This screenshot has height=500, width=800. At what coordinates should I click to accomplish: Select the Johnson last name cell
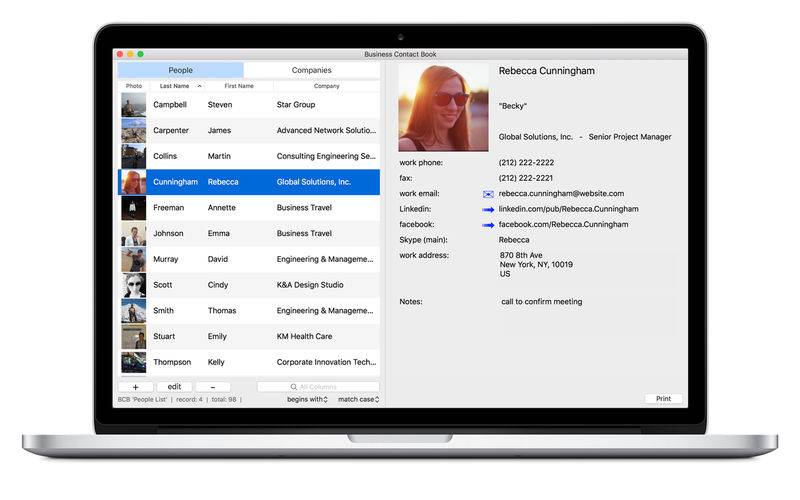pos(168,234)
